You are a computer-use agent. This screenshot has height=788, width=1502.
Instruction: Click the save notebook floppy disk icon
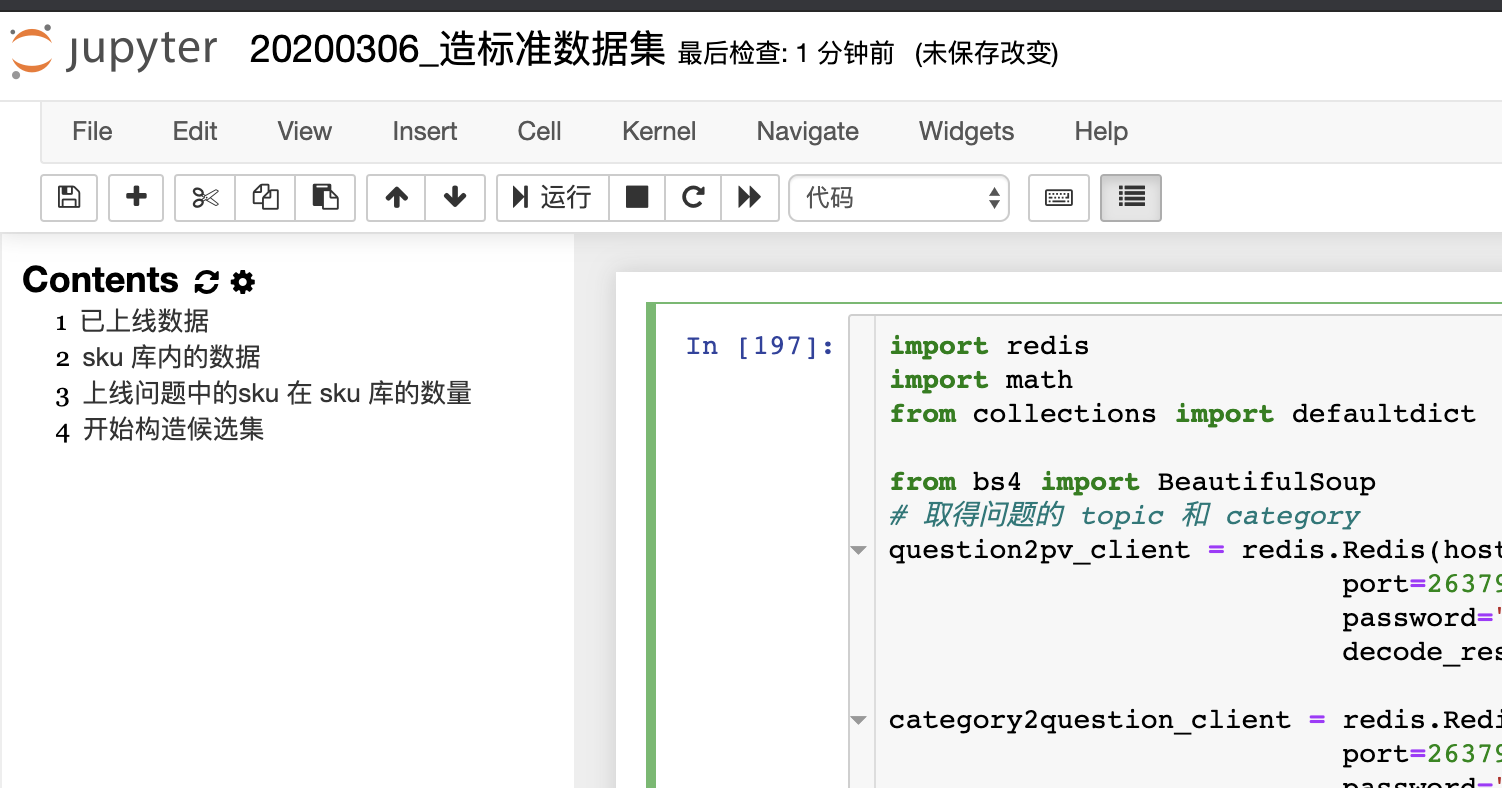pyautogui.click(x=69, y=198)
